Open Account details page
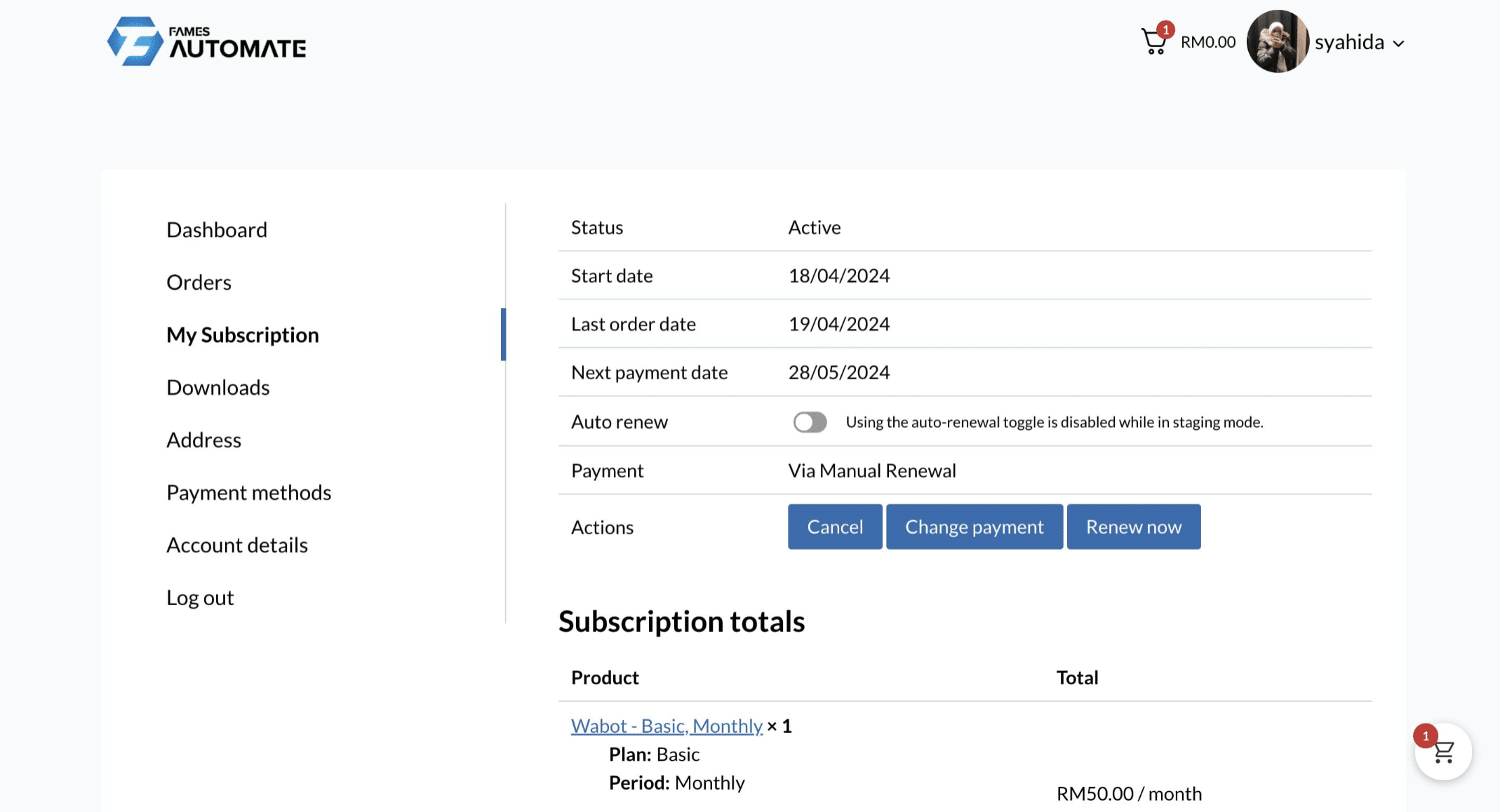1500x812 pixels. click(x=237, y=545)
